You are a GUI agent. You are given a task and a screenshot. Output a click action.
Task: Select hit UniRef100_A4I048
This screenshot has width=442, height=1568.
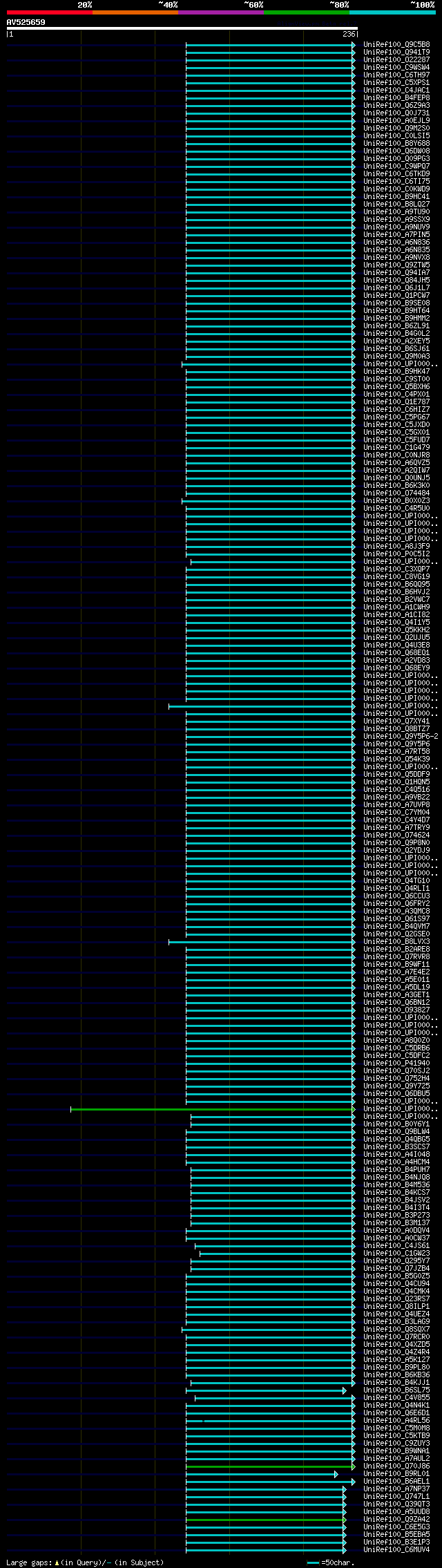pos(396,1155)
